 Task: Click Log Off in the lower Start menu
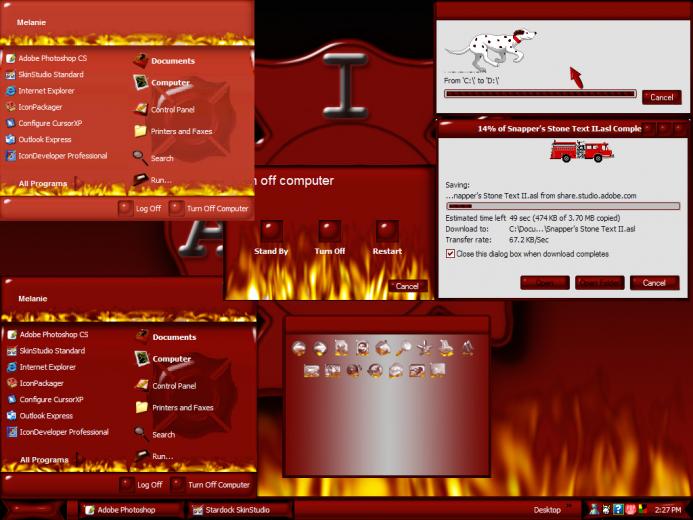141,485
